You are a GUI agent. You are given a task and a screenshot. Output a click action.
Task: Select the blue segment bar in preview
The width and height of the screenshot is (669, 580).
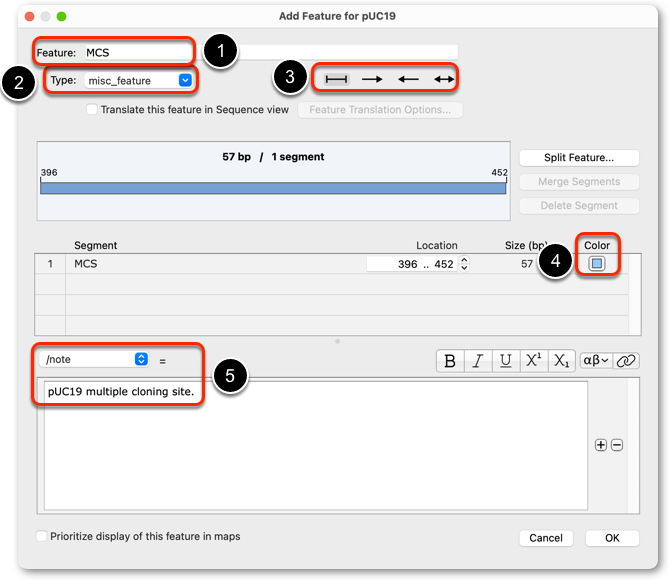(x=273, y=188)
